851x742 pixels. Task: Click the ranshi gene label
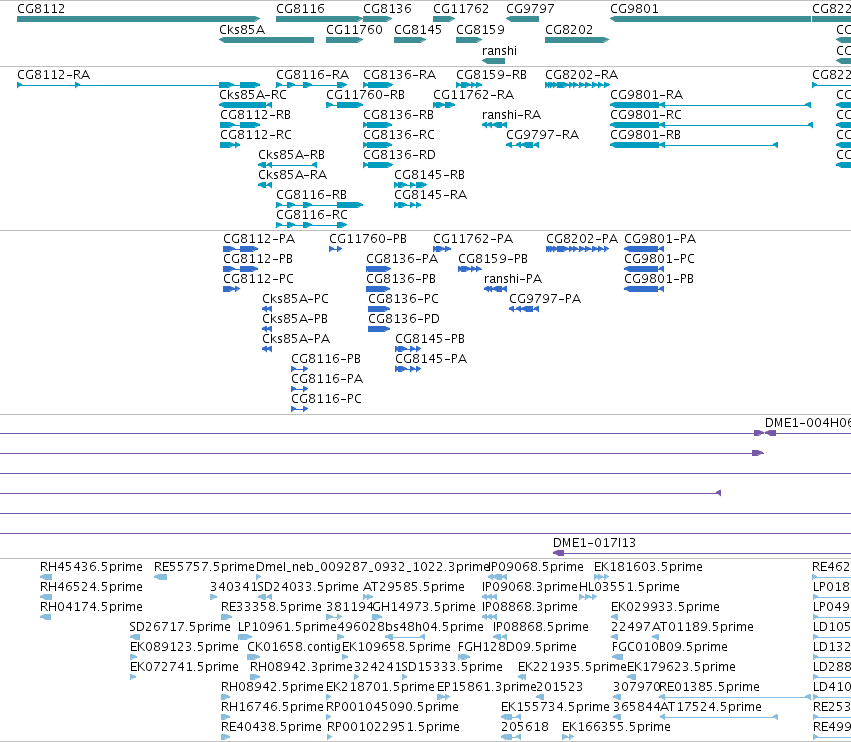pos(499,50)
